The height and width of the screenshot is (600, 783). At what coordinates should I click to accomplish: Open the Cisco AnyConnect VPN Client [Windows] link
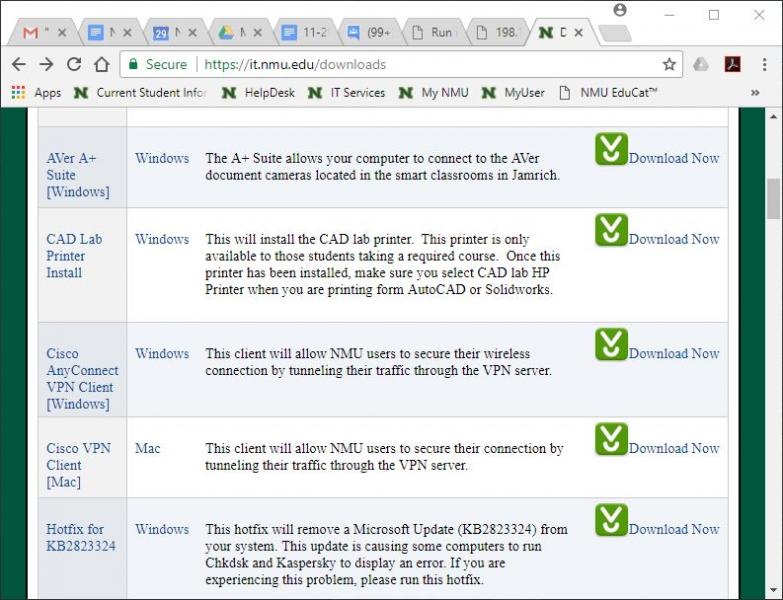click(x=82, y=378)
